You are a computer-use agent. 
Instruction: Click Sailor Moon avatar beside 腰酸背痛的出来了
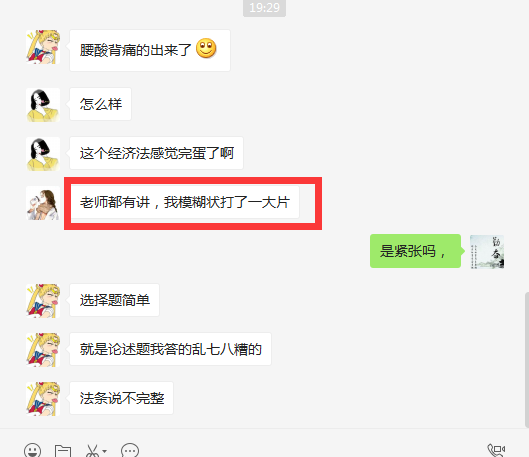(x=43, y=47)
